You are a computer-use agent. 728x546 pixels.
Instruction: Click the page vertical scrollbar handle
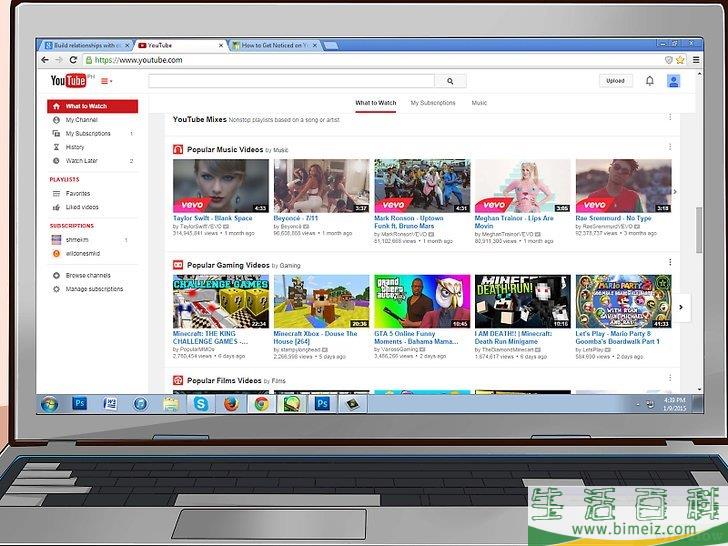pos(699,230)
